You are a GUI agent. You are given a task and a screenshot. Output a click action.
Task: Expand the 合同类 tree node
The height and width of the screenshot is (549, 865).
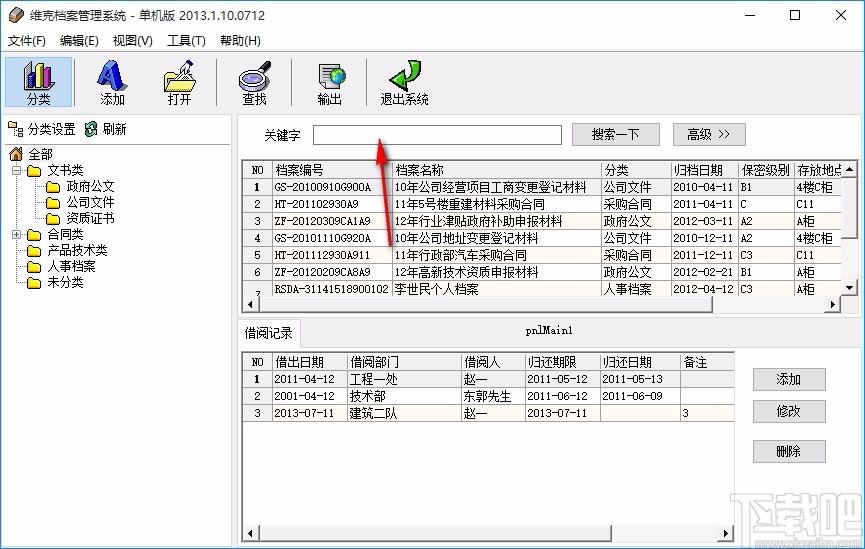[x=17, y=234]
